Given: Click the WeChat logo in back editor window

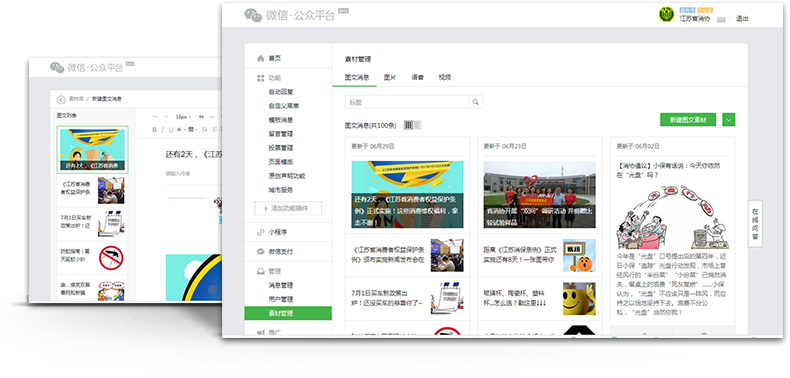Looking at the screenshot, I should pyautogui.click(x=57, y=68).
